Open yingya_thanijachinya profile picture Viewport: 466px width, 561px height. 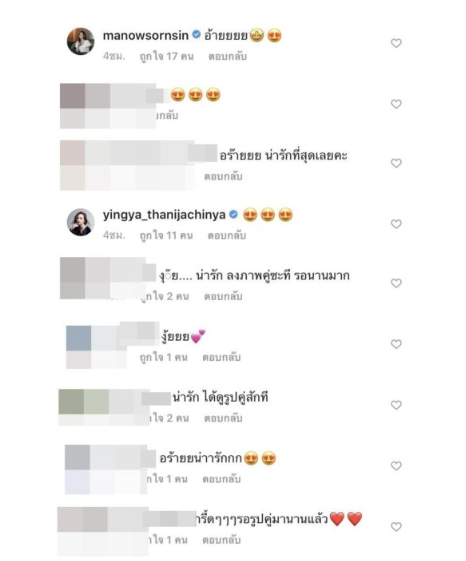click(x=81, y=222)
